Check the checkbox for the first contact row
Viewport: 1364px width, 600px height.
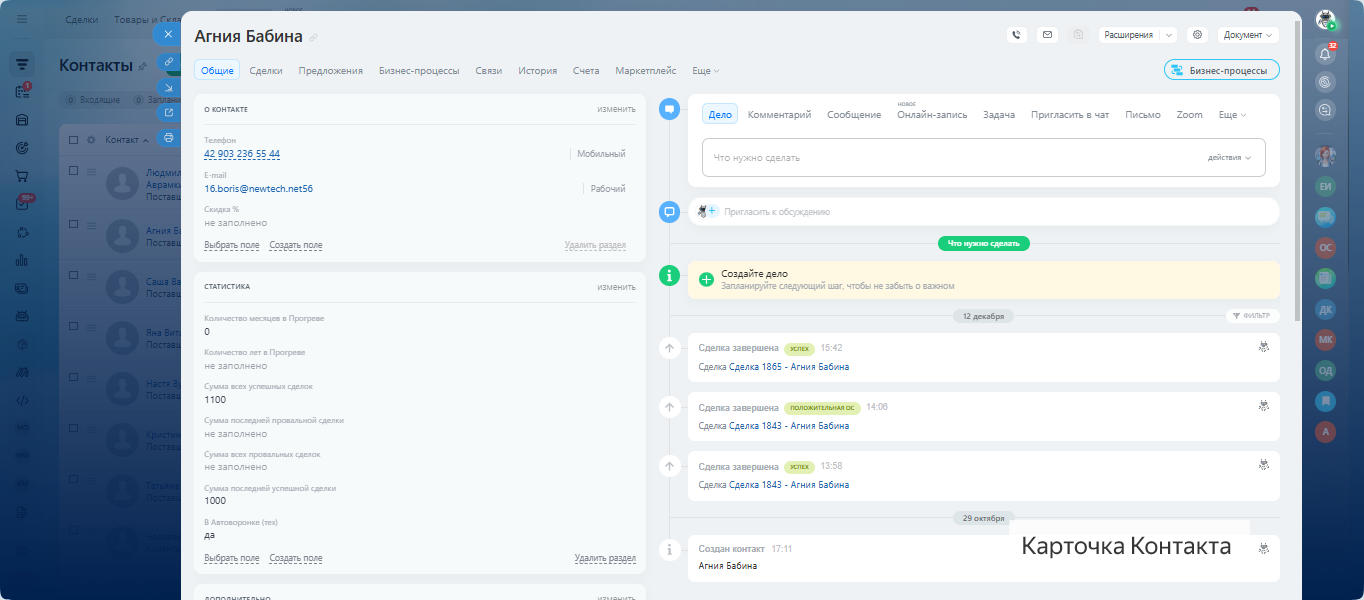pyautogui.click(x=73, y=171)
